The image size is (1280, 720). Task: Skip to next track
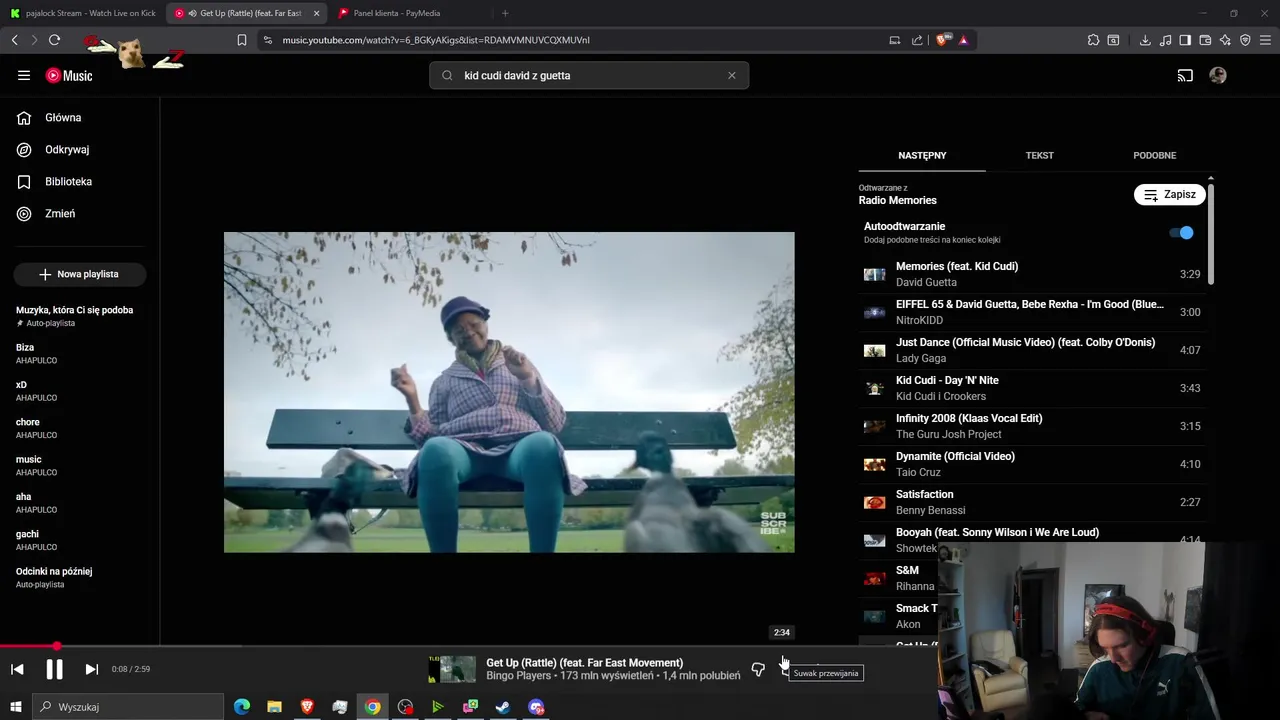91,669
